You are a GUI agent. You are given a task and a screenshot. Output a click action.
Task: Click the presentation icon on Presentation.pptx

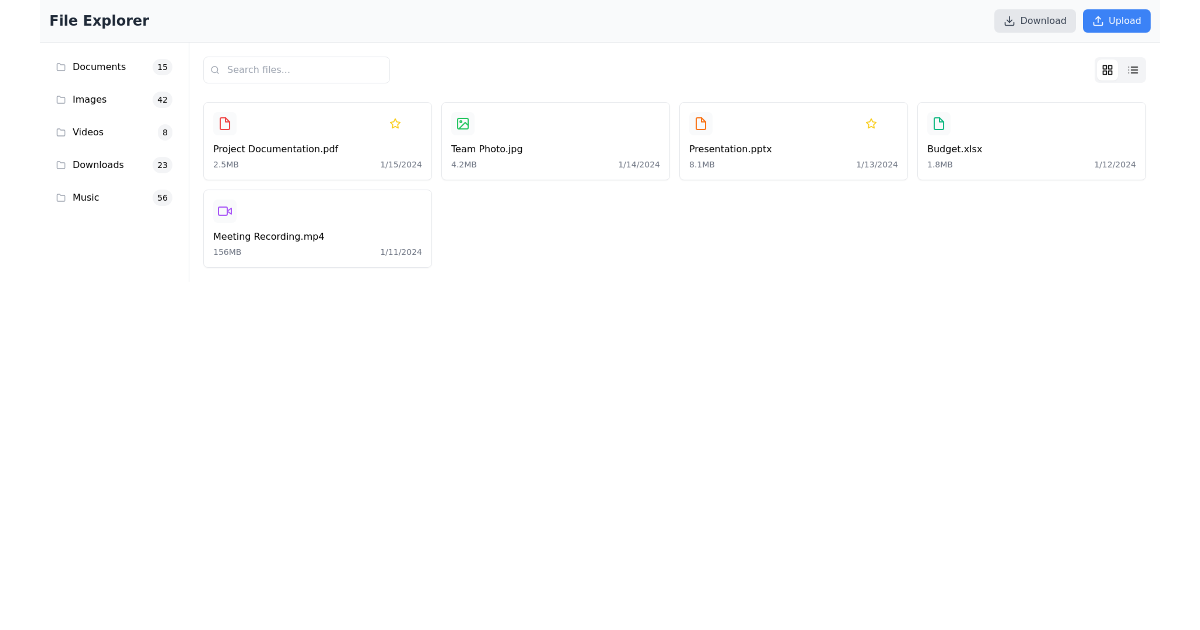coord(700,123)
